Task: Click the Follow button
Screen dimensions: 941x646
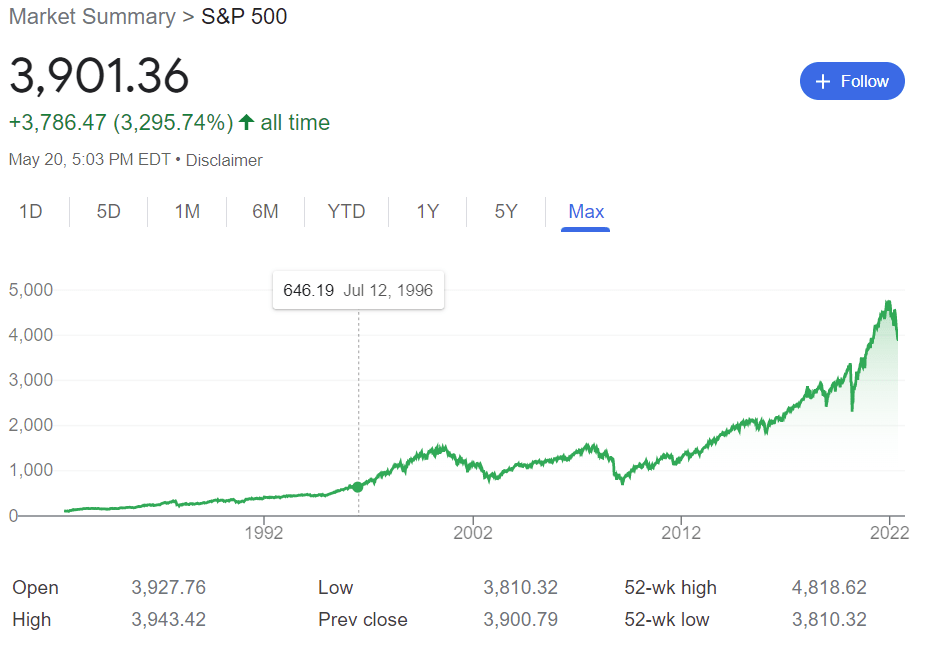Action: click(852, 81)
